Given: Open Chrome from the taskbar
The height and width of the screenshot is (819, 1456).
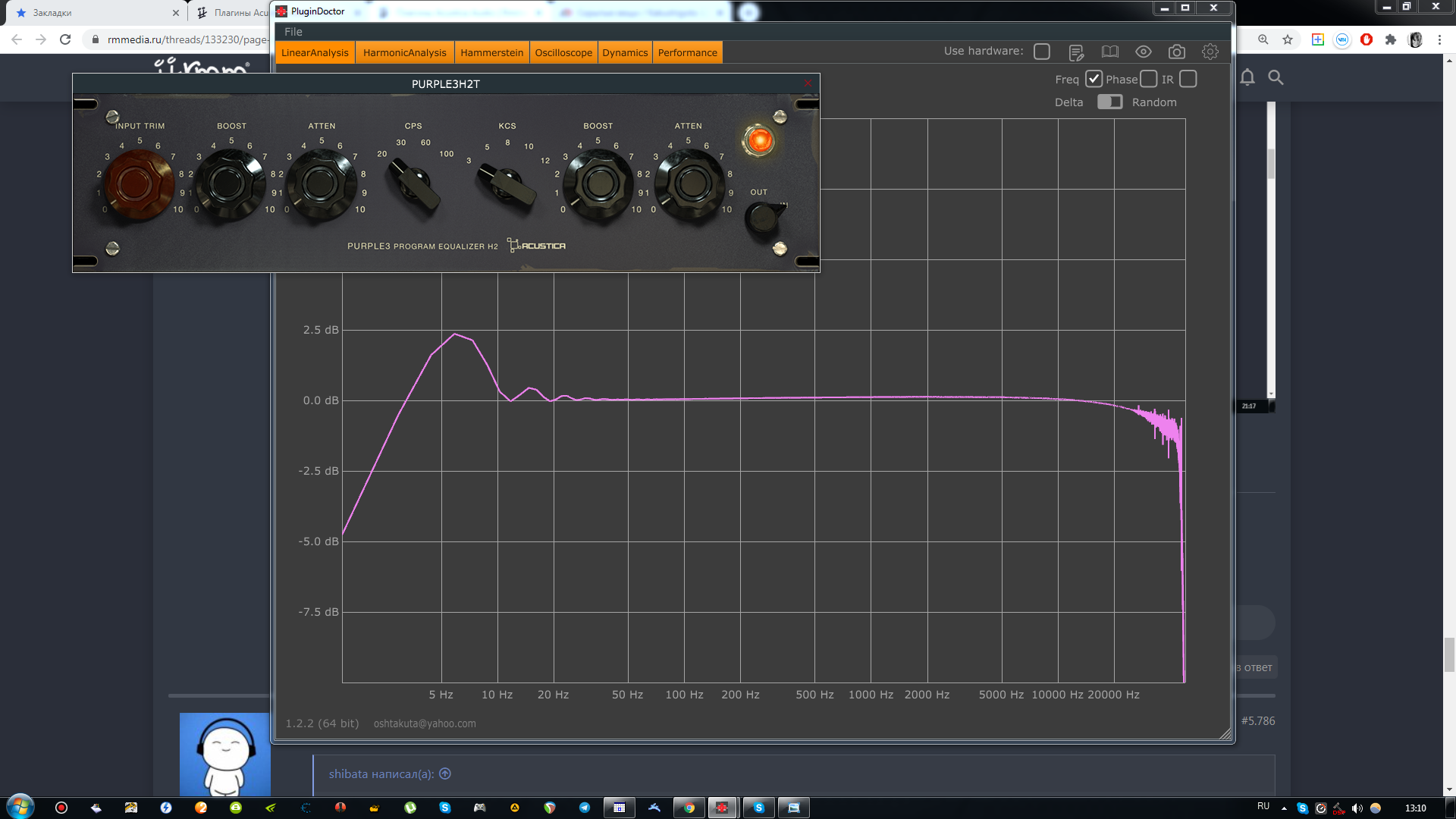Looking at the screenshot, I should (689, 808).
